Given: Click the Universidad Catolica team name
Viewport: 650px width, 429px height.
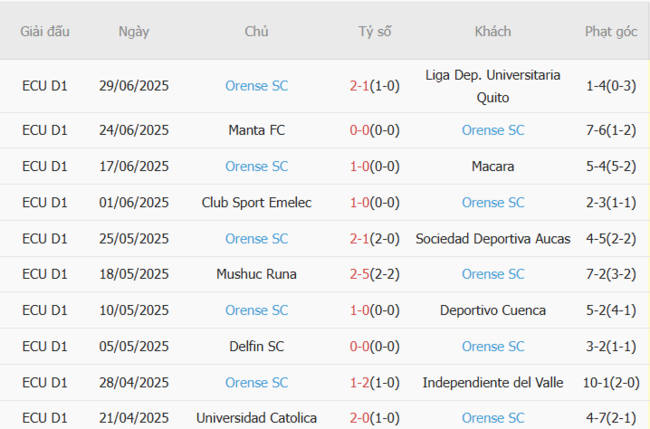Looking at the screenshot, I should pyautogui.click(x=256, y=418).
